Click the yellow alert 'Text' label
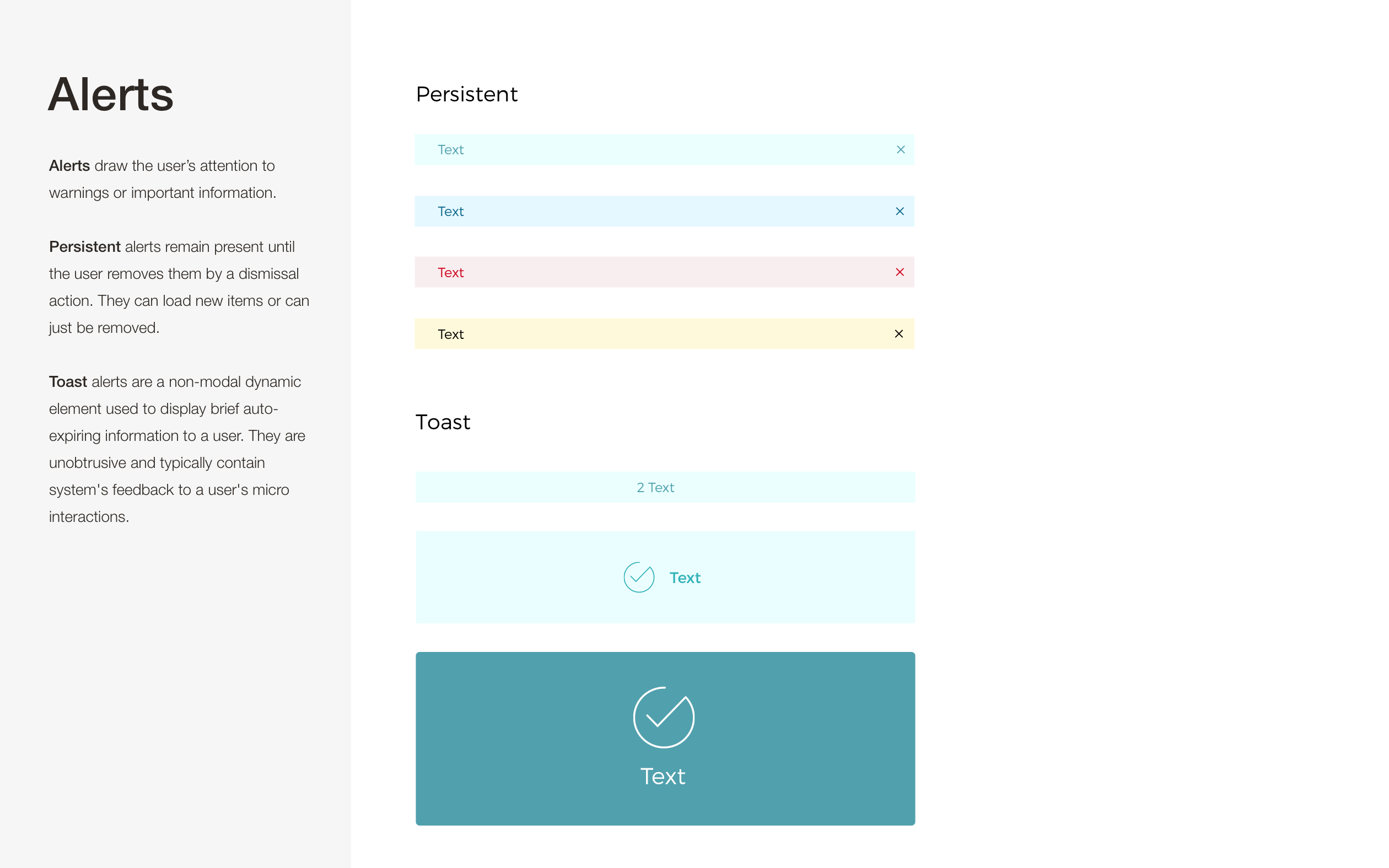This screenshot has height=868, width=1389. (x=450, y=334)
